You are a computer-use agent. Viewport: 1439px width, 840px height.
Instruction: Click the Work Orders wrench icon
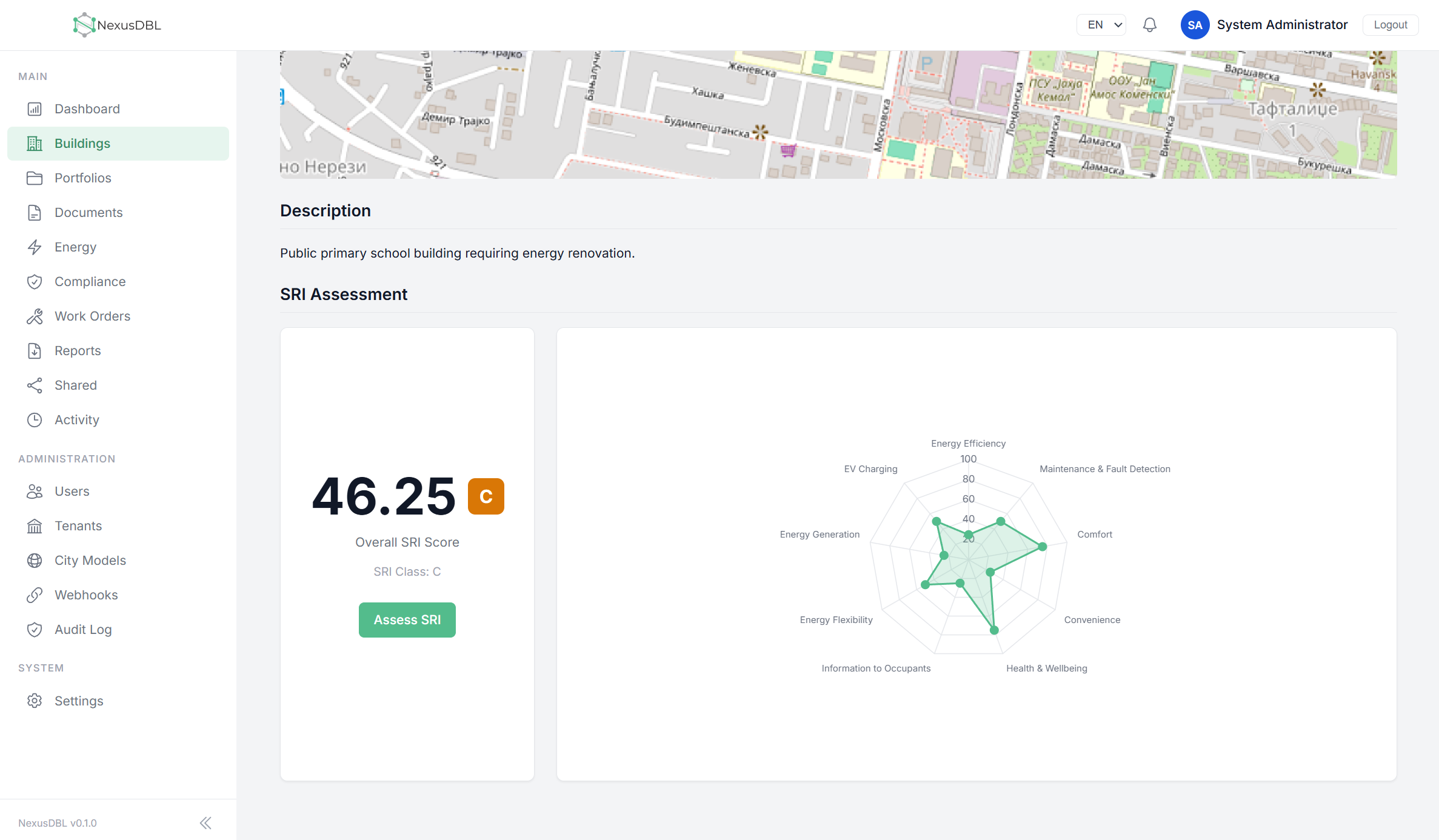[35, 316]
